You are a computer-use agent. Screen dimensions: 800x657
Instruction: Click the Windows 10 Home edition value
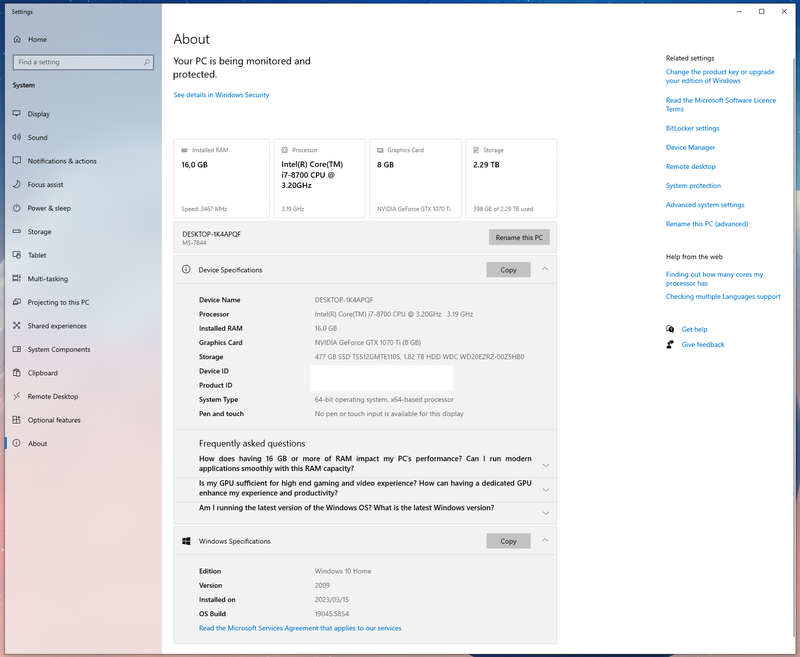pyautogui.click(x=343, y=571)
